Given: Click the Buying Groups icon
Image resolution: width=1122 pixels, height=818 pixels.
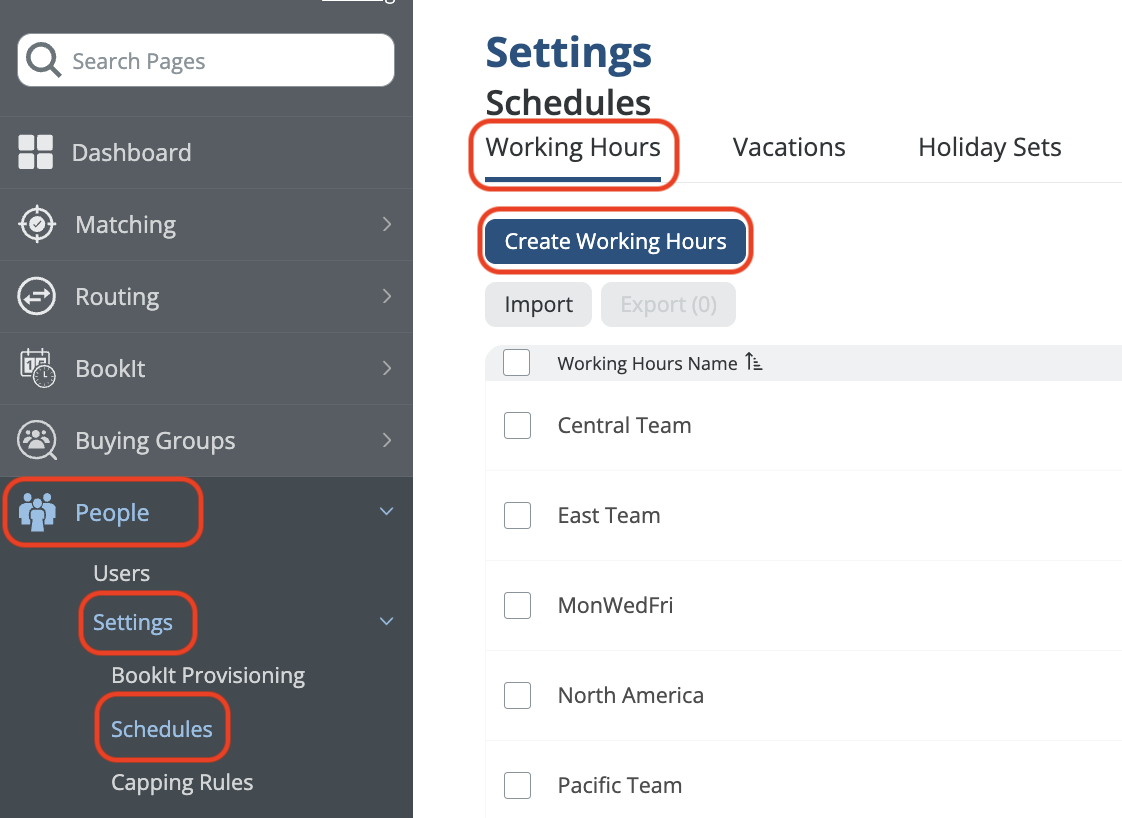Looking at the screenshot, I should [x=37, y=441].
